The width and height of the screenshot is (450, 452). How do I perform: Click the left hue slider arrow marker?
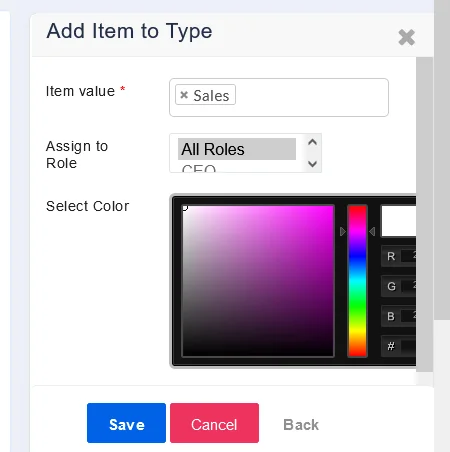click(343, 231)
